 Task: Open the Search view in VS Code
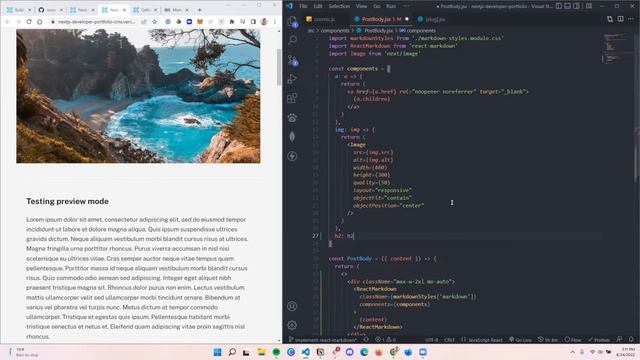tap(292, 40)
